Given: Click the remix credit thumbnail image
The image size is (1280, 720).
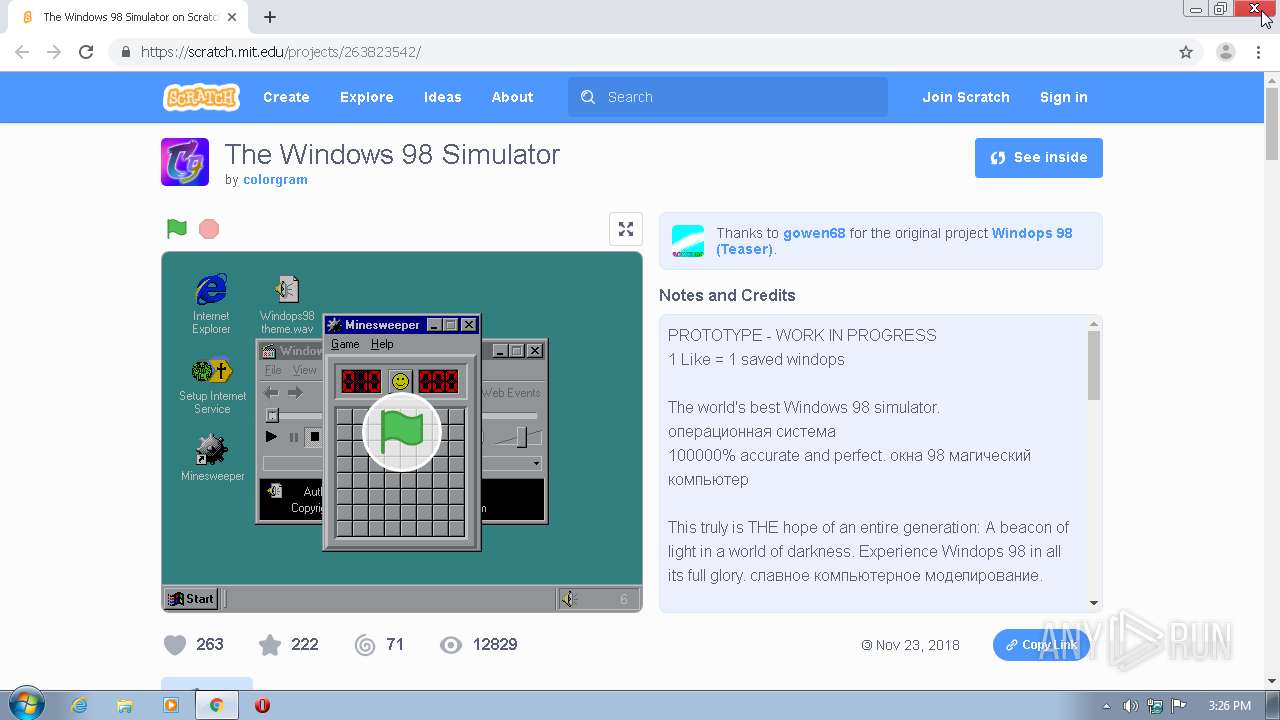Looking at the screenshot, I should point(688,241).
